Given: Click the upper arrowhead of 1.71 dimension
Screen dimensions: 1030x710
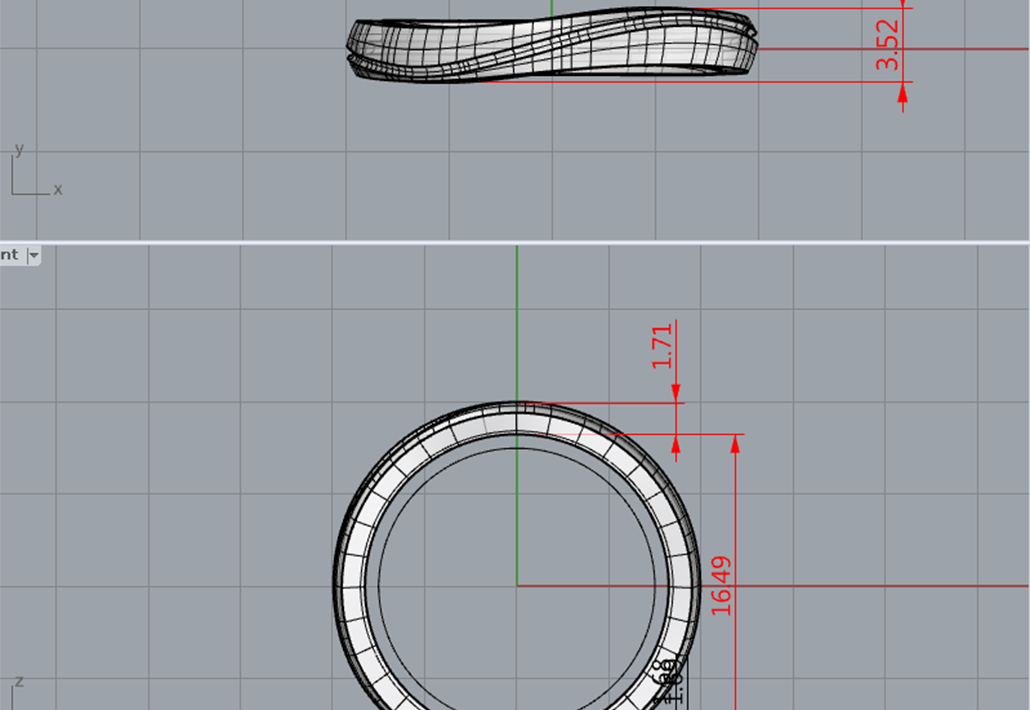Looking at the screenshot, I should pos(676,393).
